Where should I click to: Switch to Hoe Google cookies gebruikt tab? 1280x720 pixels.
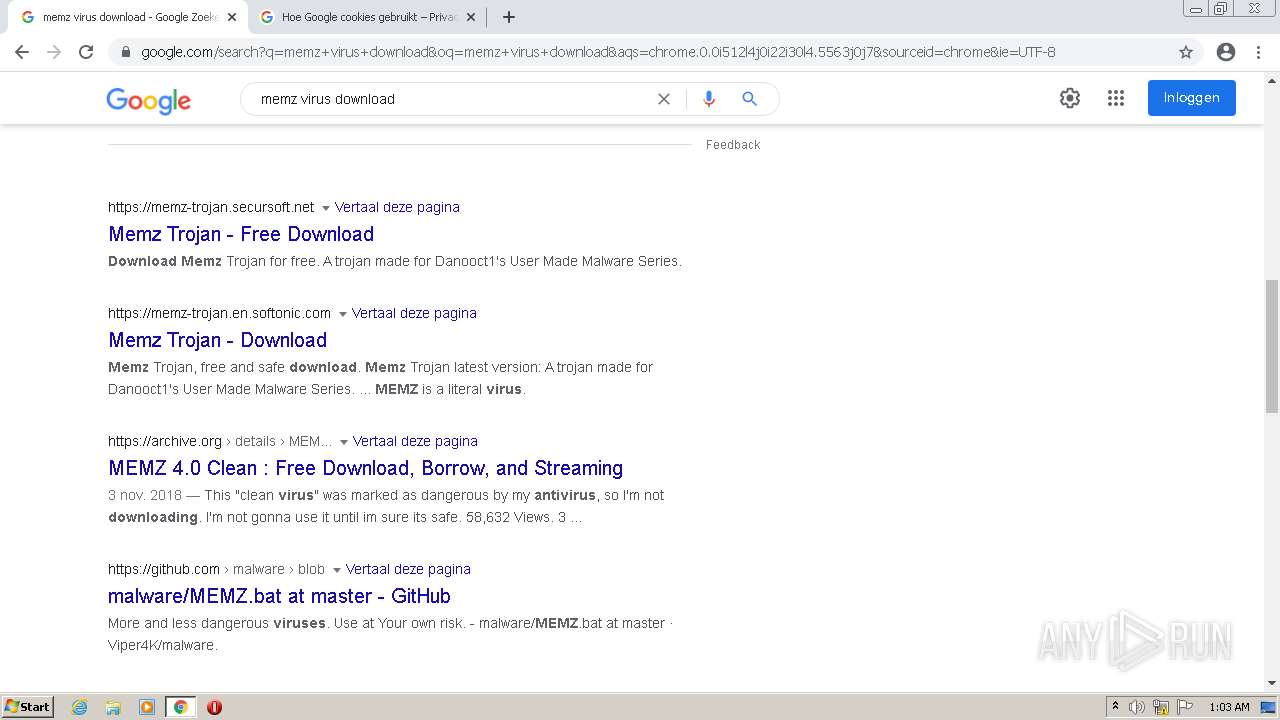[x=368, y=17]
